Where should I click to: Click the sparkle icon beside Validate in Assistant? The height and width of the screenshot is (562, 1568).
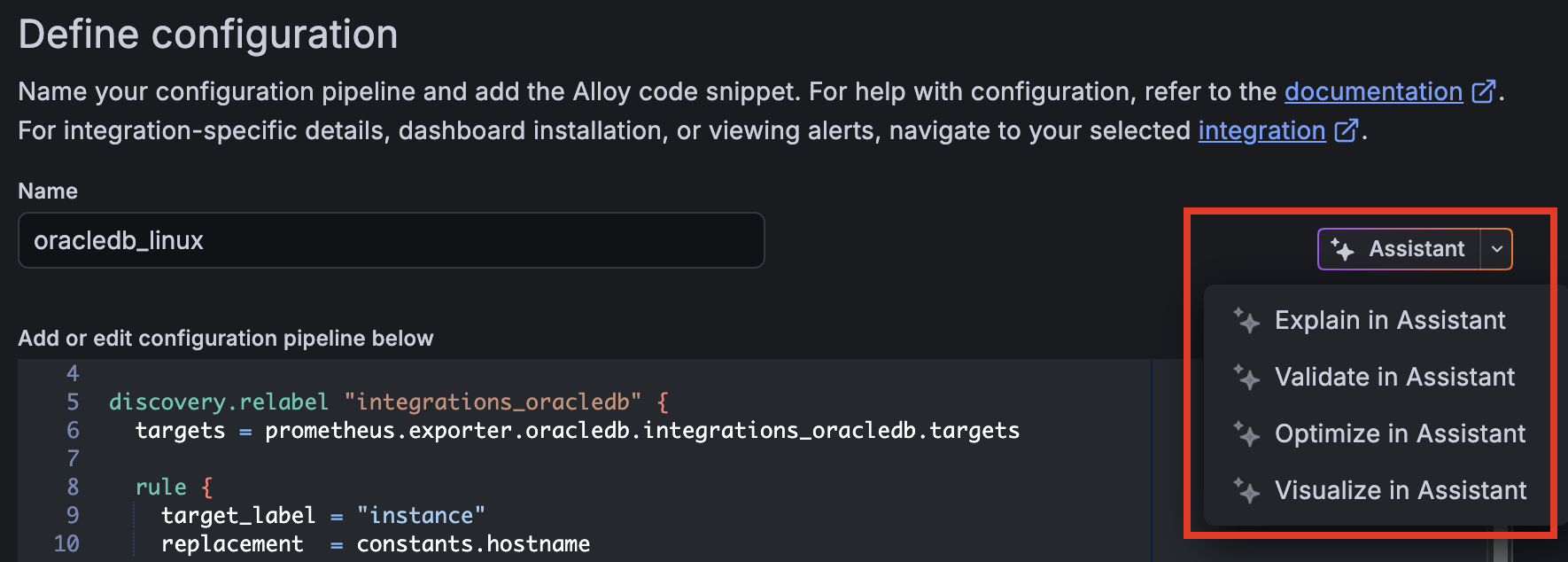tap(1247, 378)
